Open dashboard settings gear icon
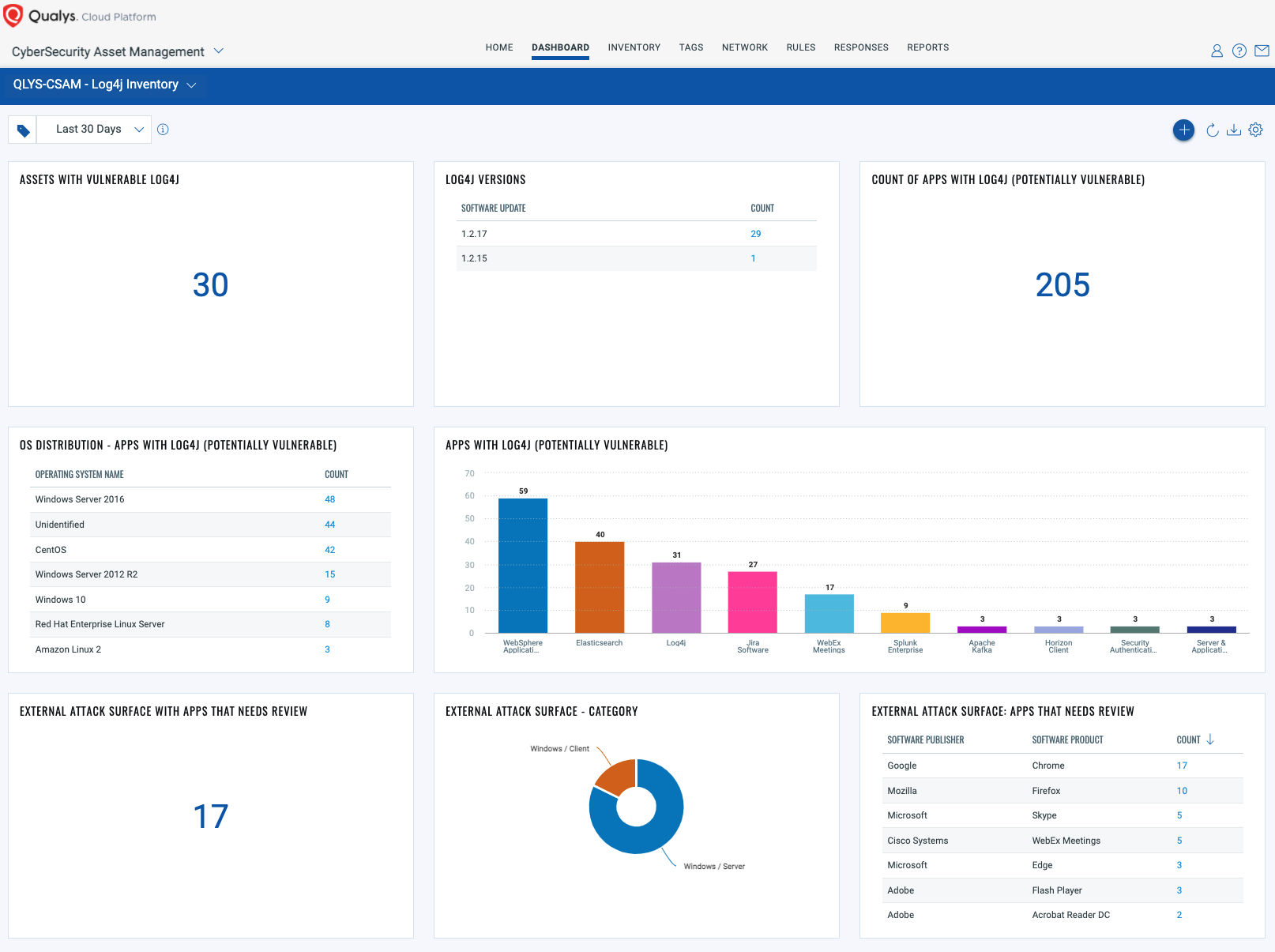 [x=1255, y=130]
